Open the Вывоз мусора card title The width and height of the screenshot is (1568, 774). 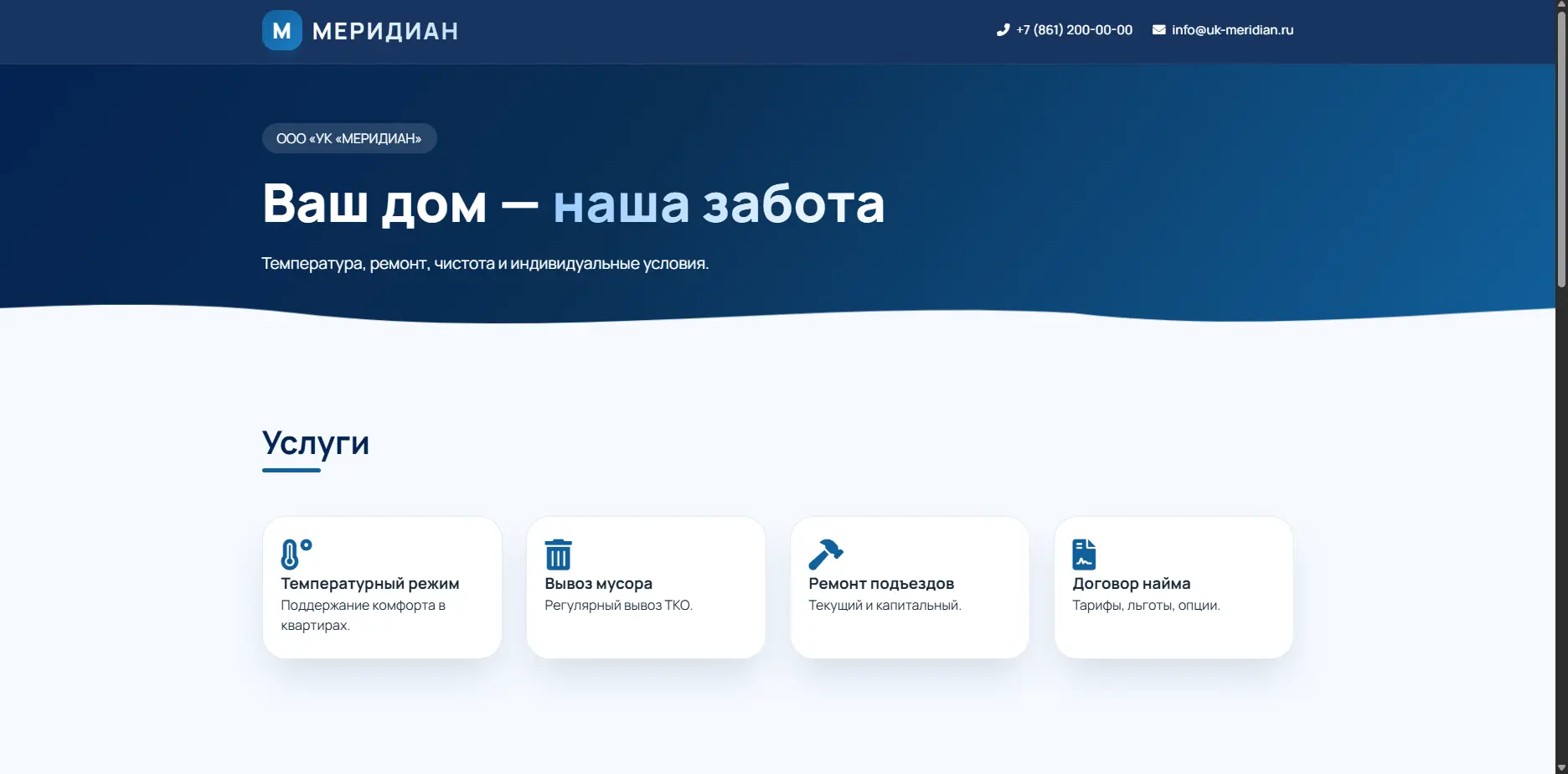pyautogui.click(x=598, y=584)
